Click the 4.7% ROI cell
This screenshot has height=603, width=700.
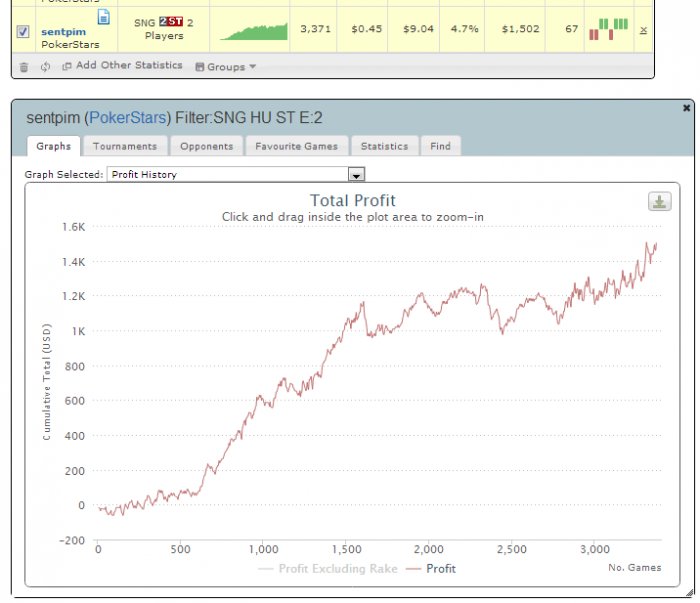(464, 29)
